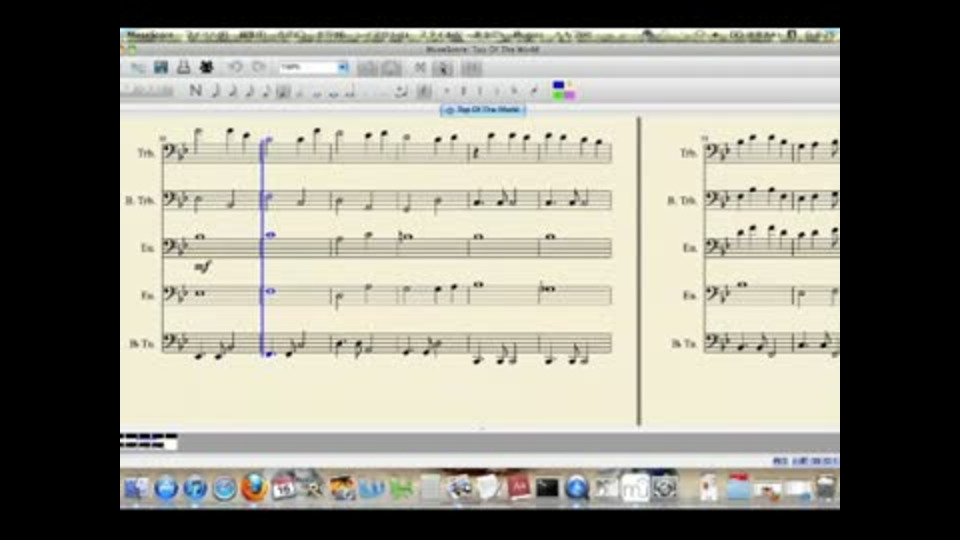Click the B. Trb. staff label on first page
The height and width of the screenshot is (540, 960).
(x=140, y=200)
